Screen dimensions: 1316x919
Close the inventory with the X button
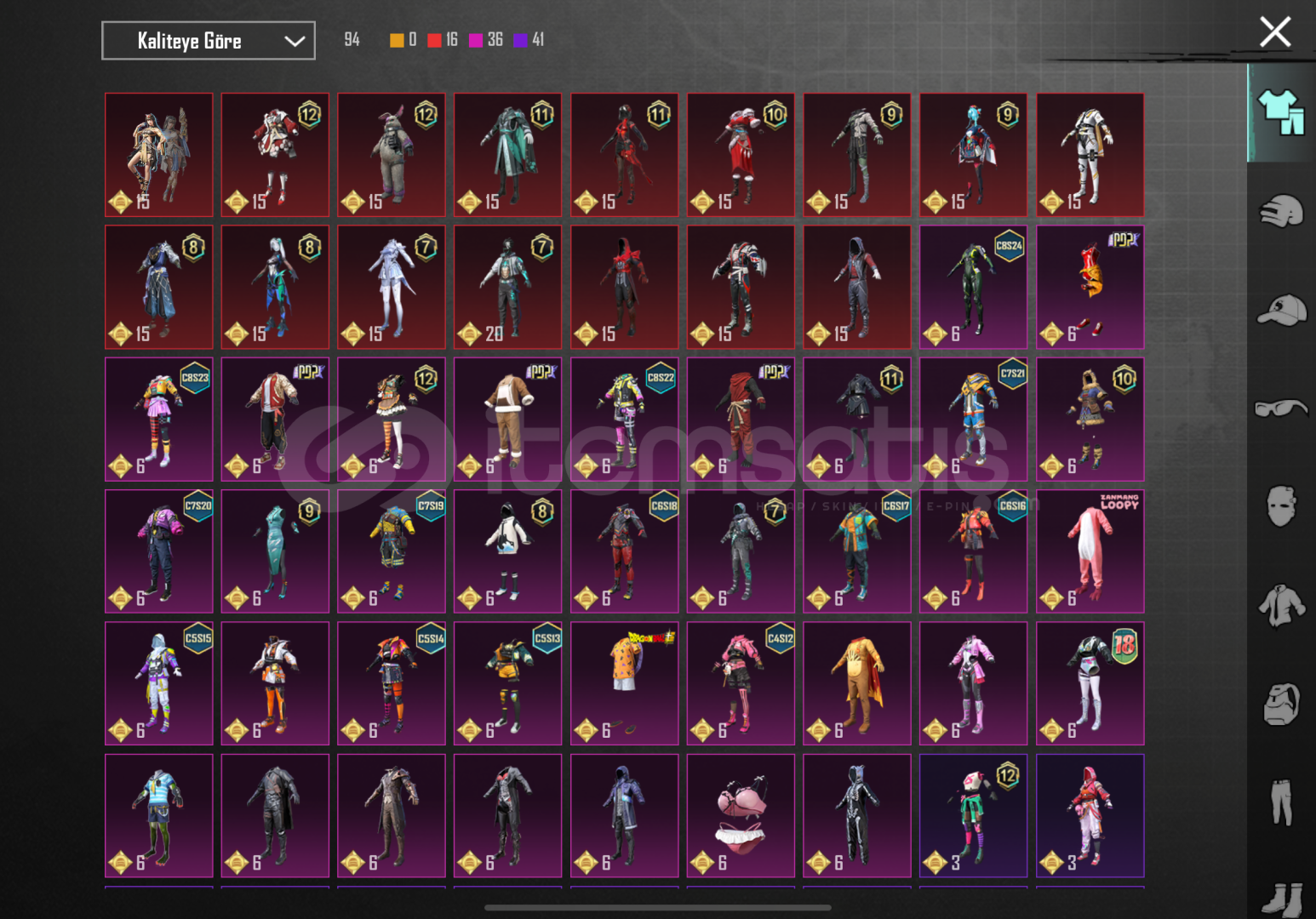point(1275,32)
